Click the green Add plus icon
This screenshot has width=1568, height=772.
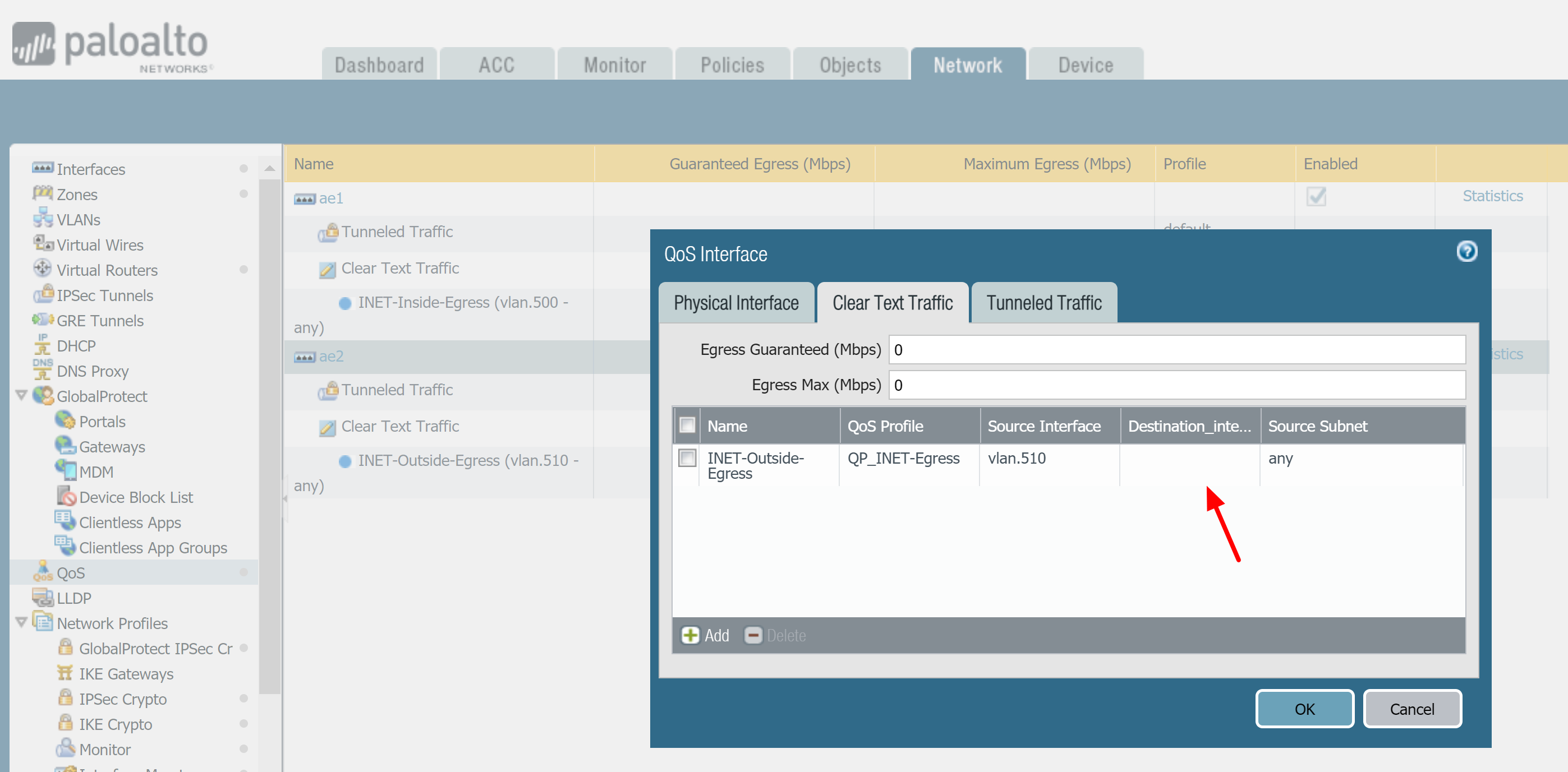(x=689, y=635)
